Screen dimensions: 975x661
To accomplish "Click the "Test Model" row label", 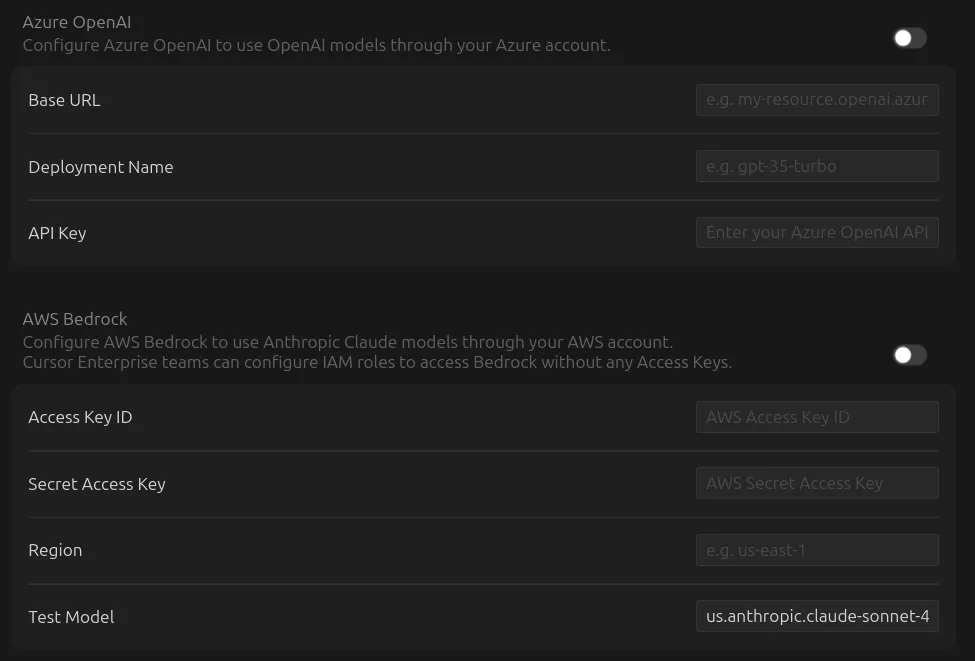I will point(71,617).
